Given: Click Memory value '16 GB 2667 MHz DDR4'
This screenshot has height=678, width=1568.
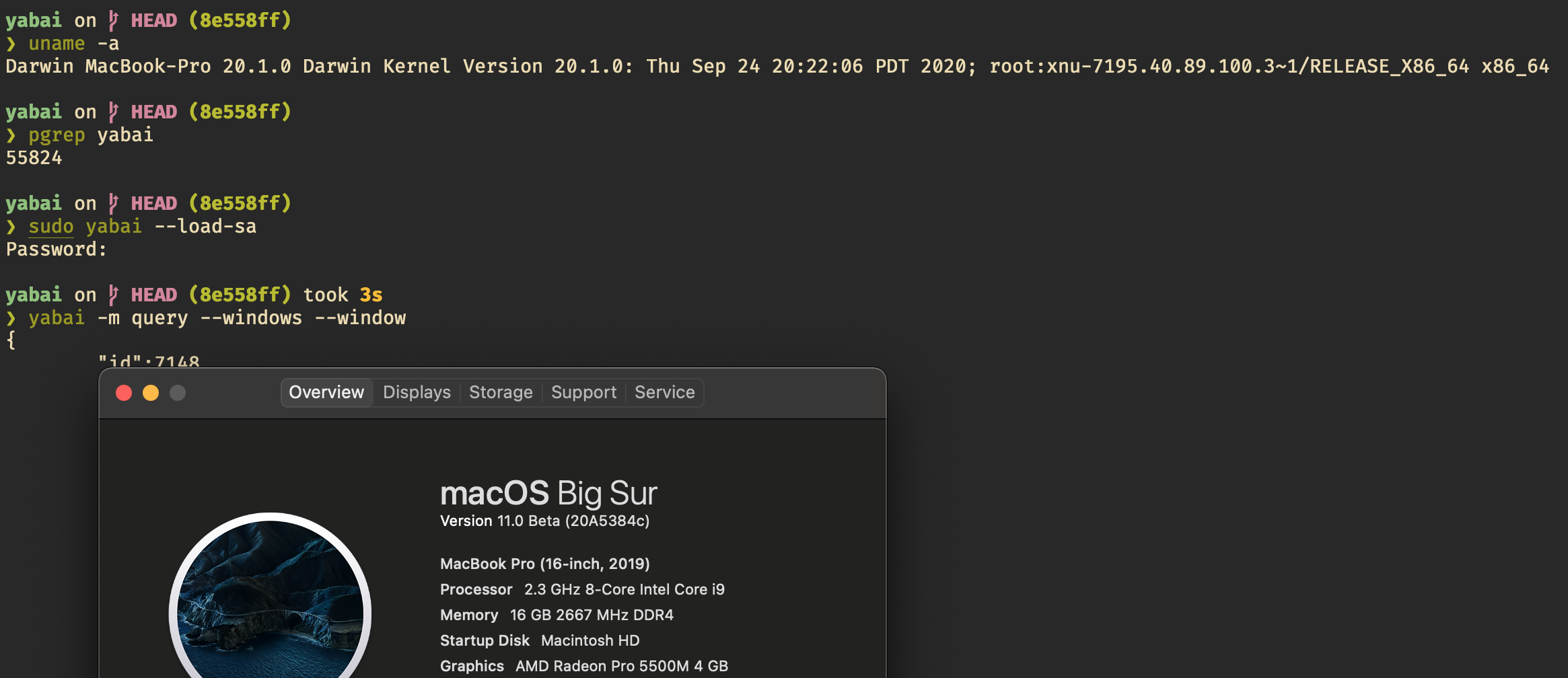Looking at the screenshot, I should [x=592, y=615].
